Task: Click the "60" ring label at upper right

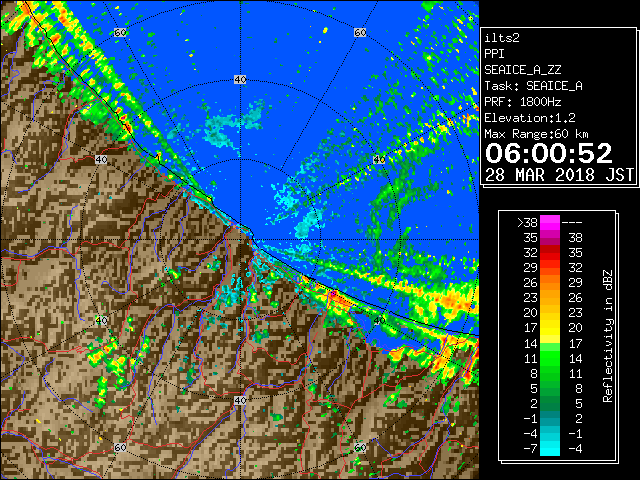Action: [360, 32]
